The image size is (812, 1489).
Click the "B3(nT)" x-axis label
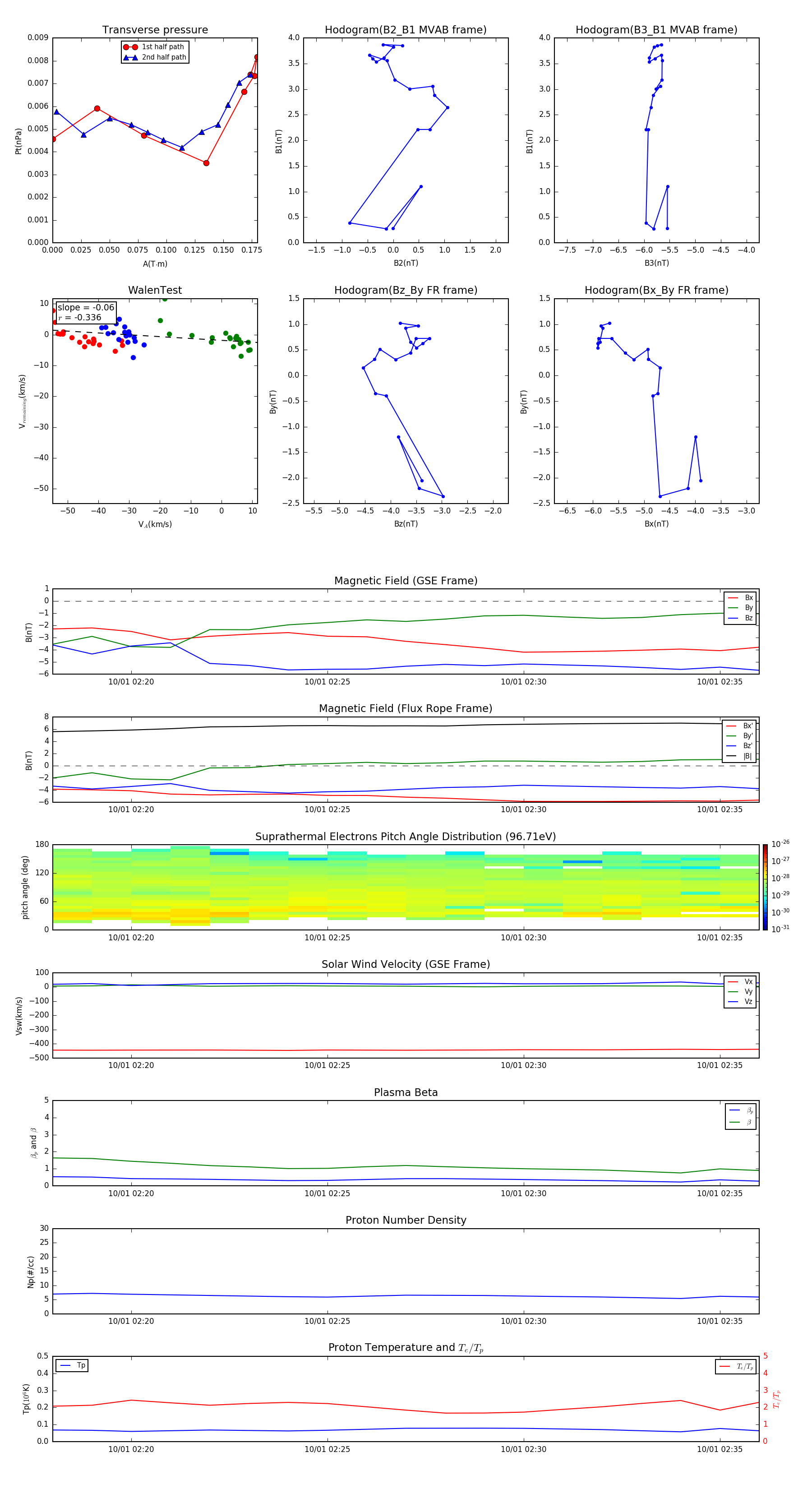pyautogui.click(x=656, y=263)
